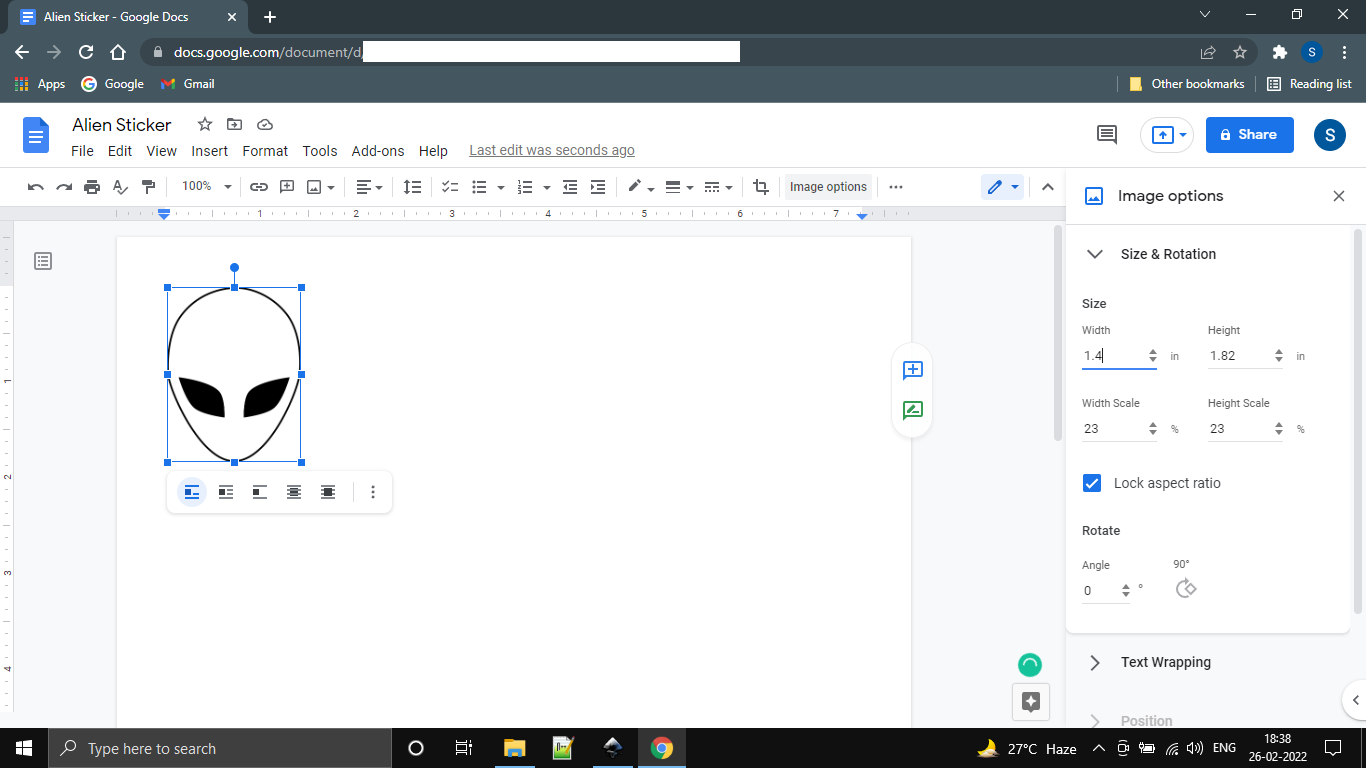Click the Share button

point(1249,134)
